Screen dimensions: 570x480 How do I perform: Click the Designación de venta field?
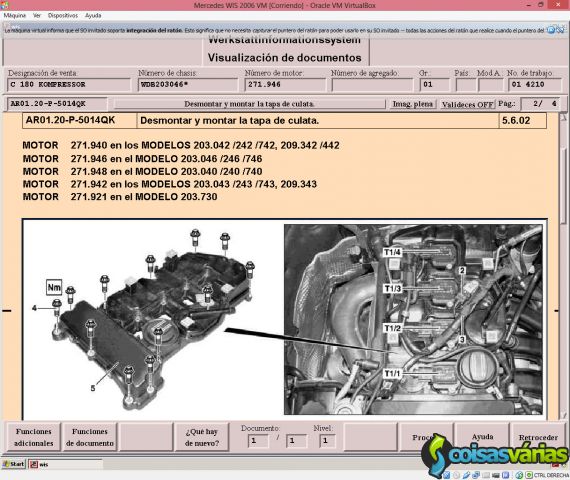(x=69, y=85)
